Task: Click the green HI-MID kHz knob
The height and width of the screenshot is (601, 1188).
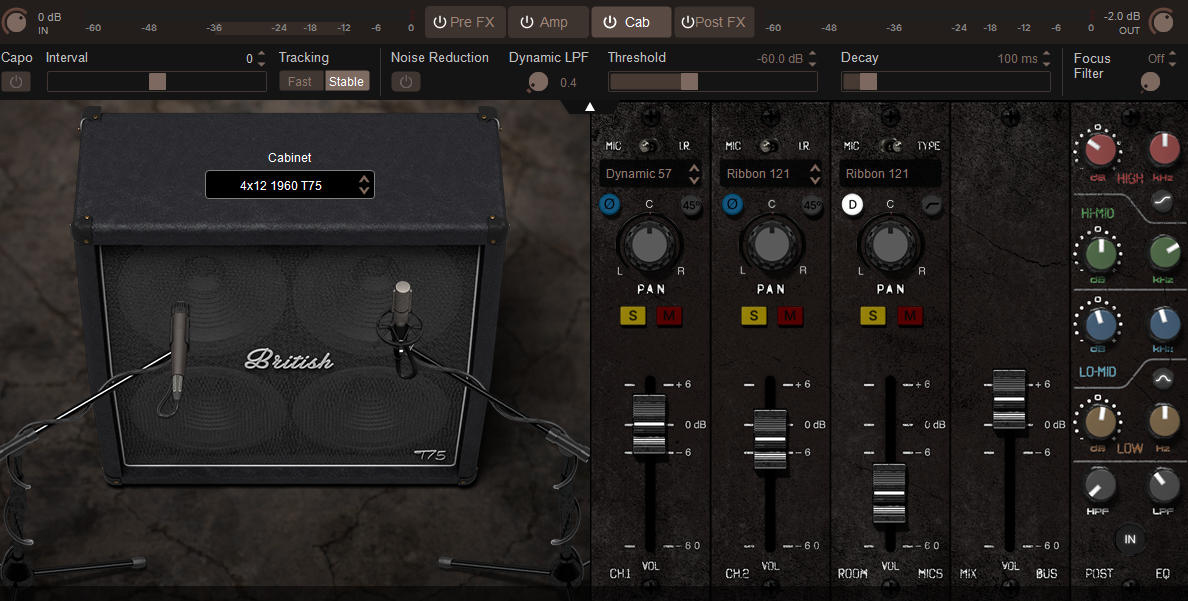Action: pyautogui.click(x=1165, y=254)
